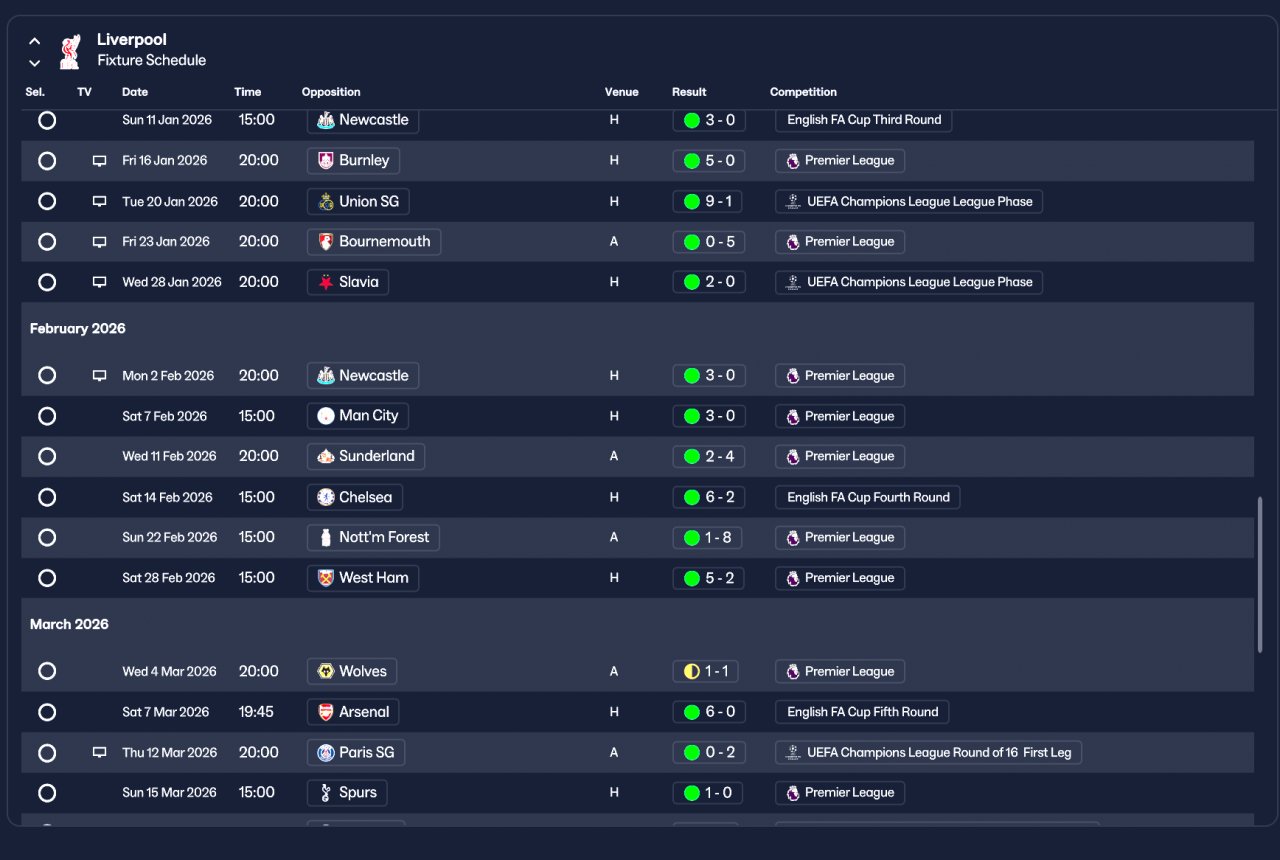Open the English FA Cup Third Round competition
The image size is (1280, 860).
tap(864, 120)
